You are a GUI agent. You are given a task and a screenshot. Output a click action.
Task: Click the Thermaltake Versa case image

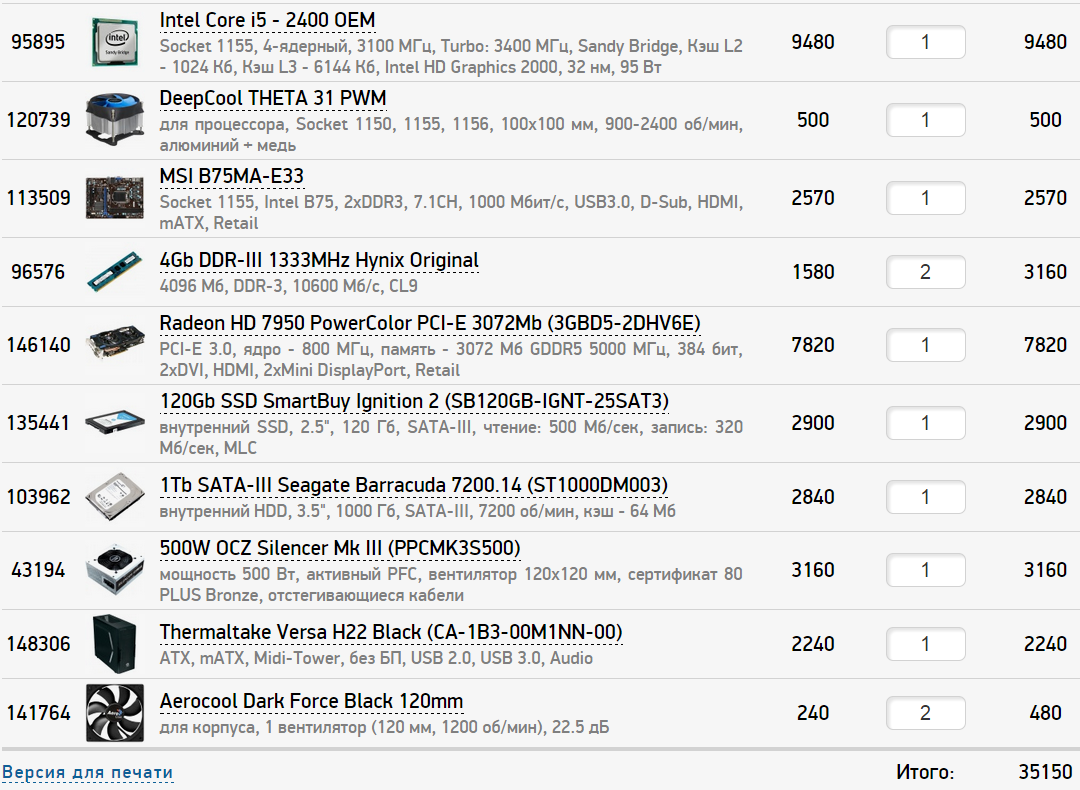114,644
